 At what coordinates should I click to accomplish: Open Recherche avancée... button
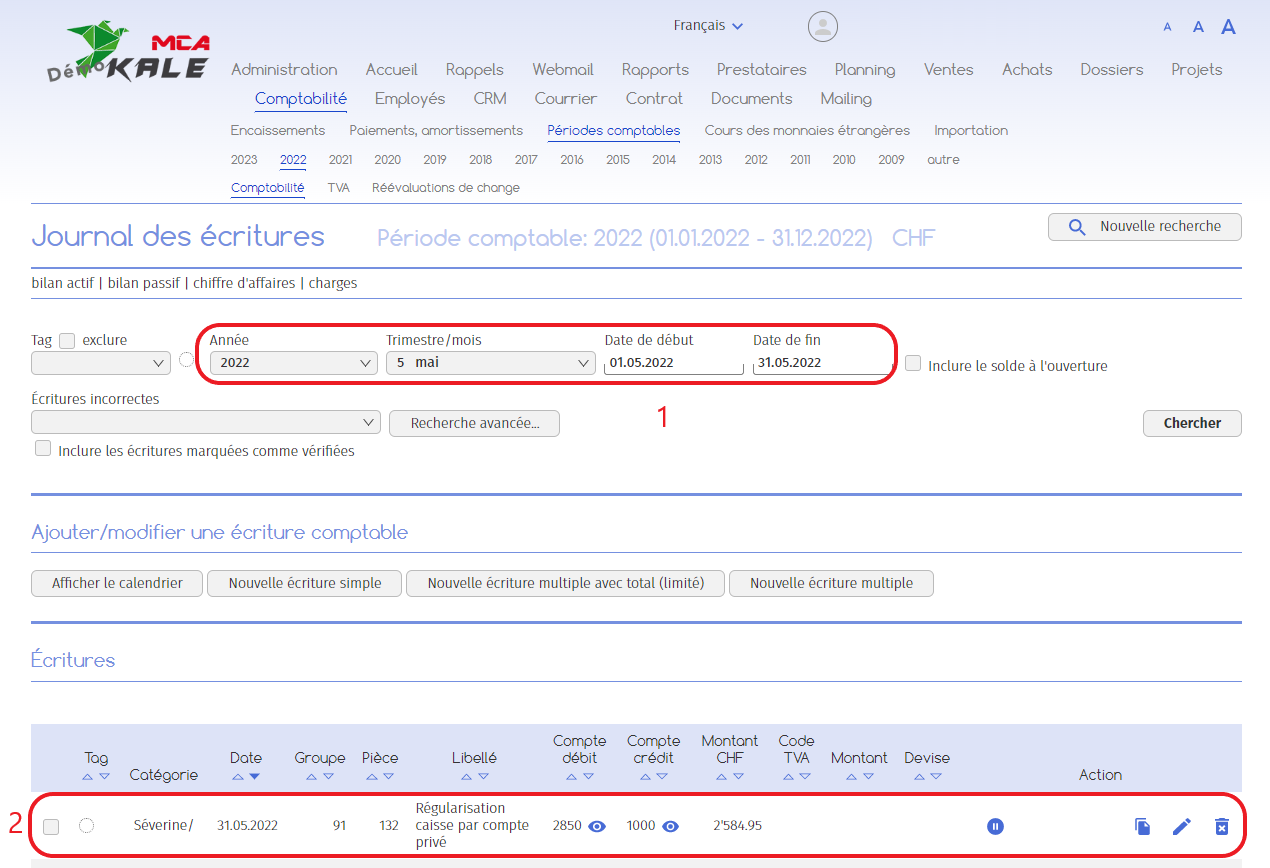tap(474, 423)
